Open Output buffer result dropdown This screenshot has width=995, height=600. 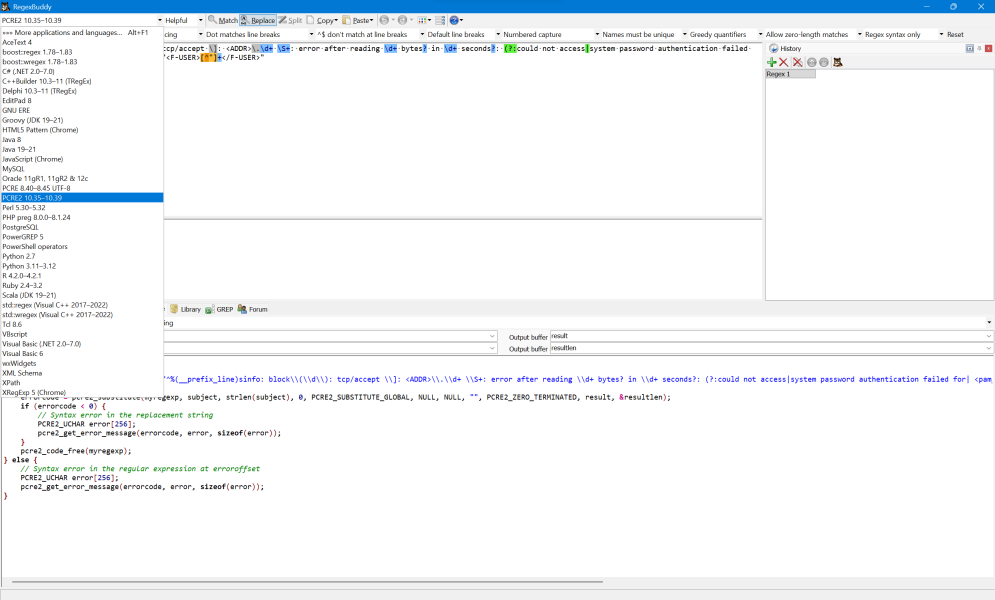(x=989, y=336)
